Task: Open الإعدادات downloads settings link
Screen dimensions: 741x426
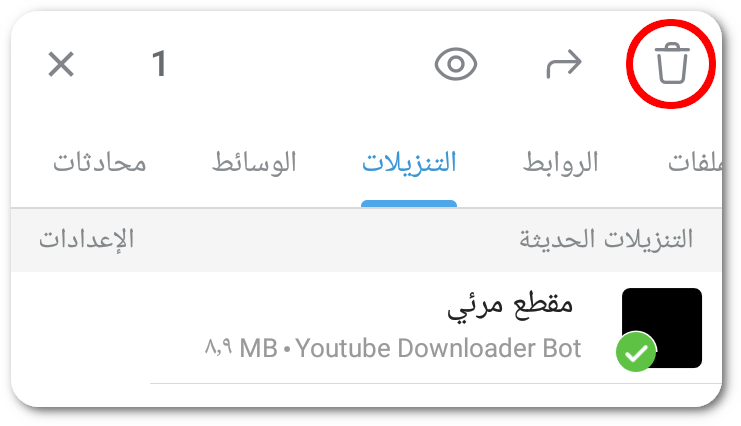Action: click(86, 239)
